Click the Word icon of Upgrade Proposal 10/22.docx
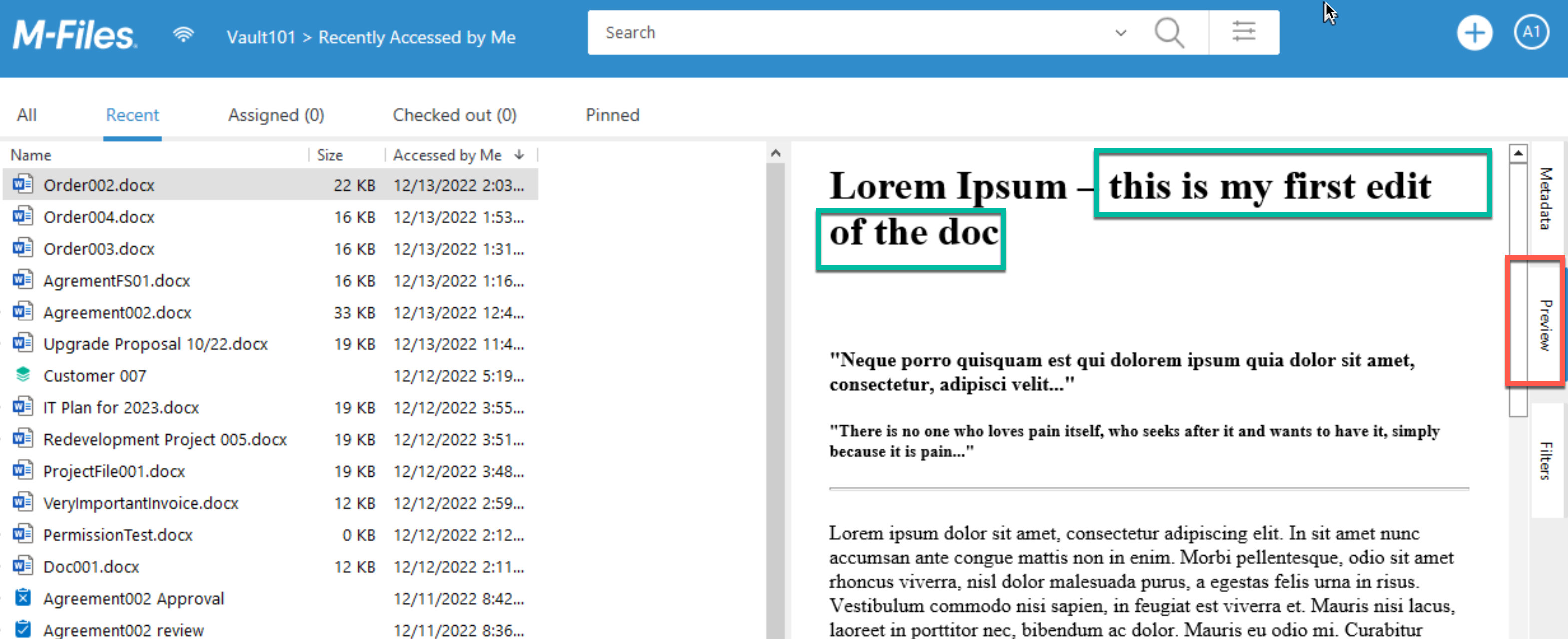Image resolution: width=1568 pixels, height=639 pixels. [x=23, y=342]
